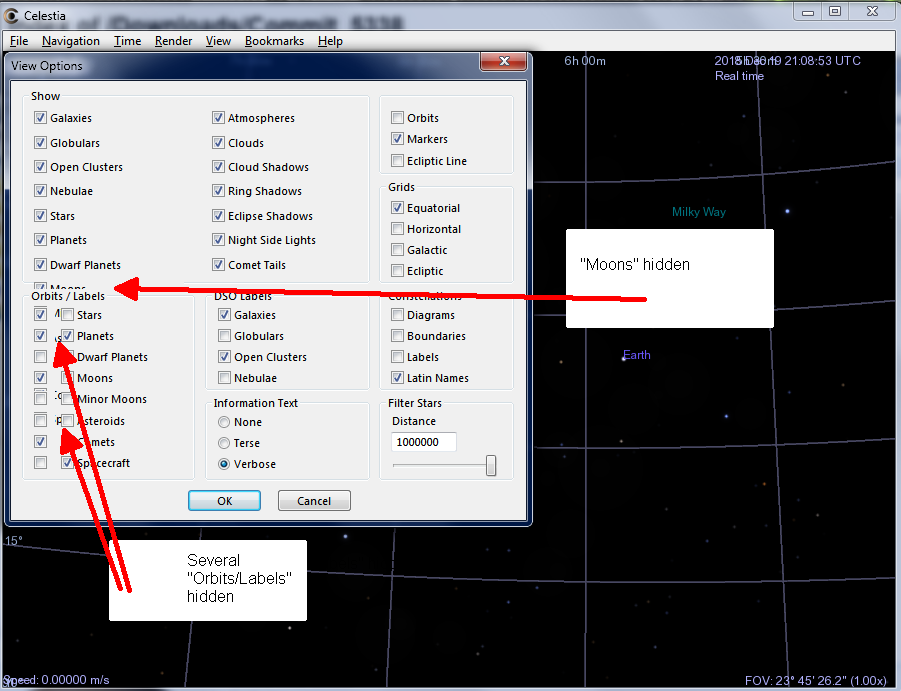Uncheck the Markers checkbox
The height and width of the screenshot is (691, 901).
[x=397, y=139]
